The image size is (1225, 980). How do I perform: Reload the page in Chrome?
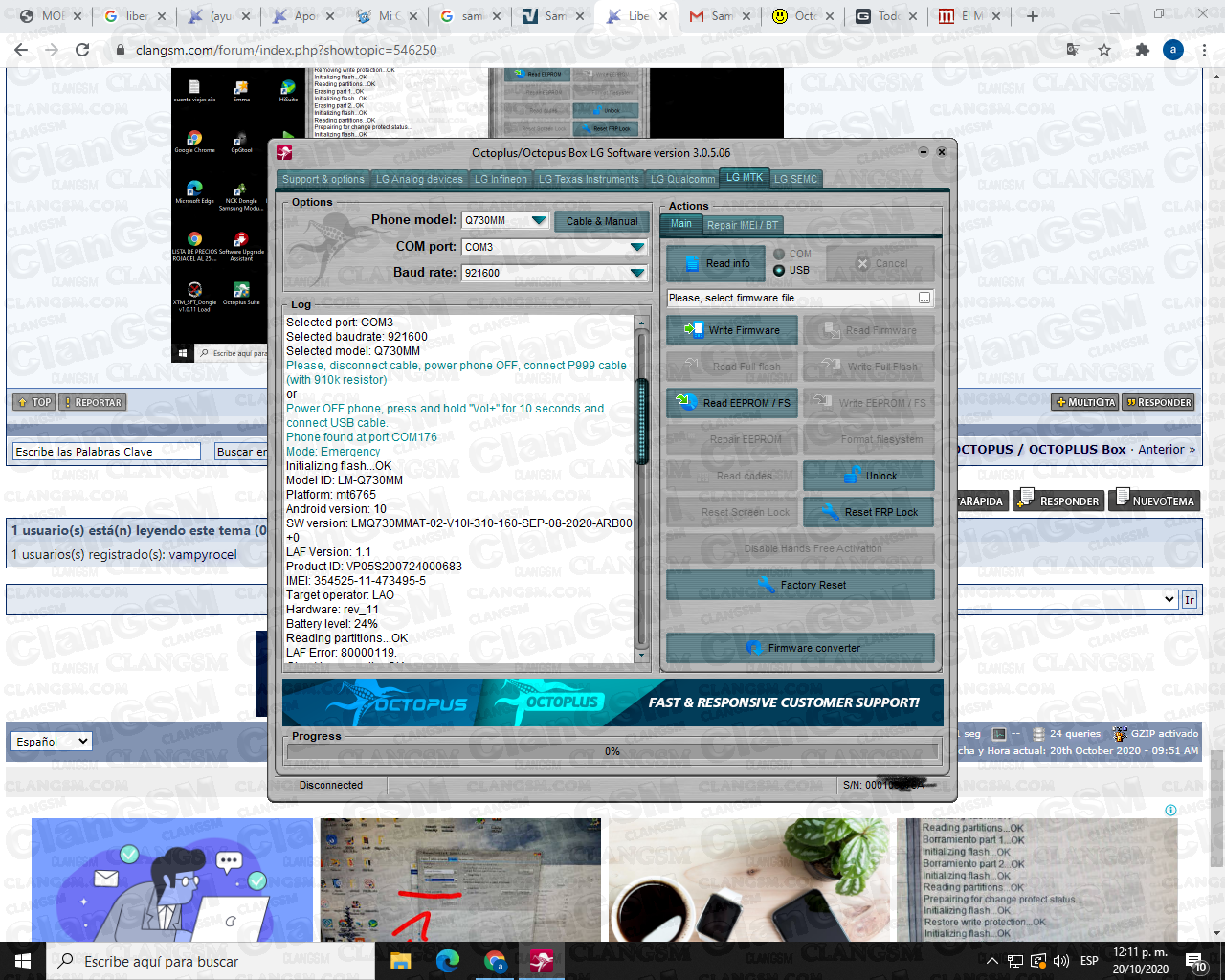(82, 50)
